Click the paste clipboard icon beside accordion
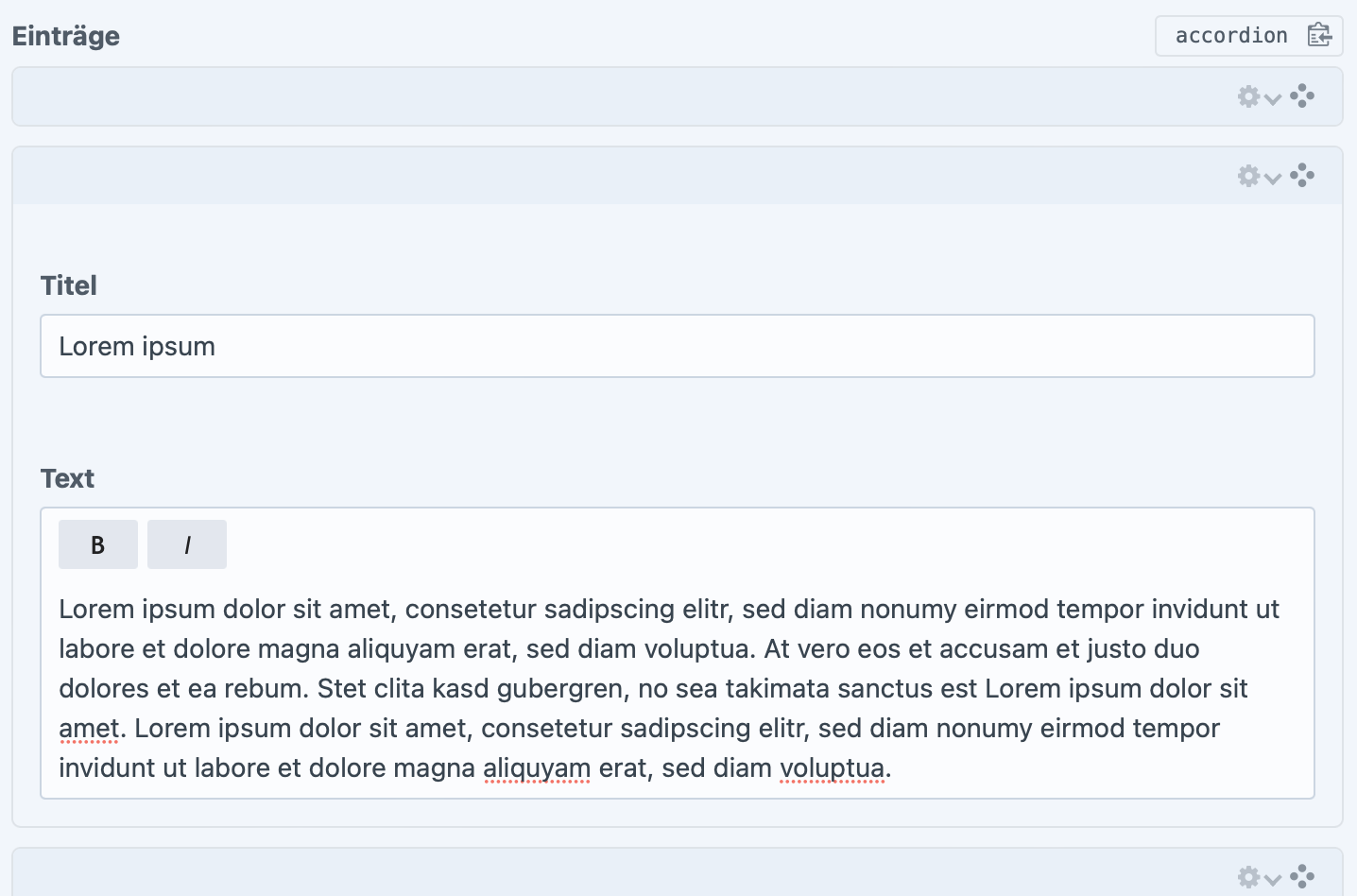 point(1320,35)
